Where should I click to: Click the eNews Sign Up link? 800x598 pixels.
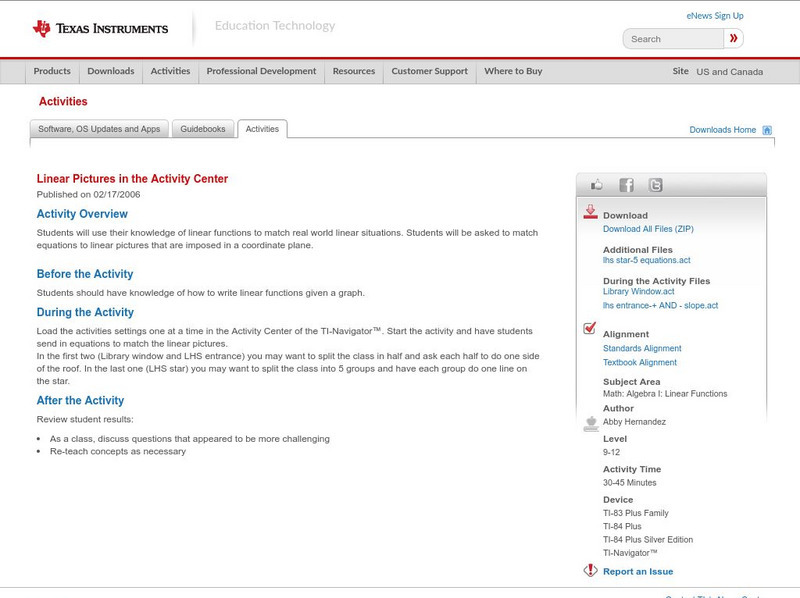(714, 16)
